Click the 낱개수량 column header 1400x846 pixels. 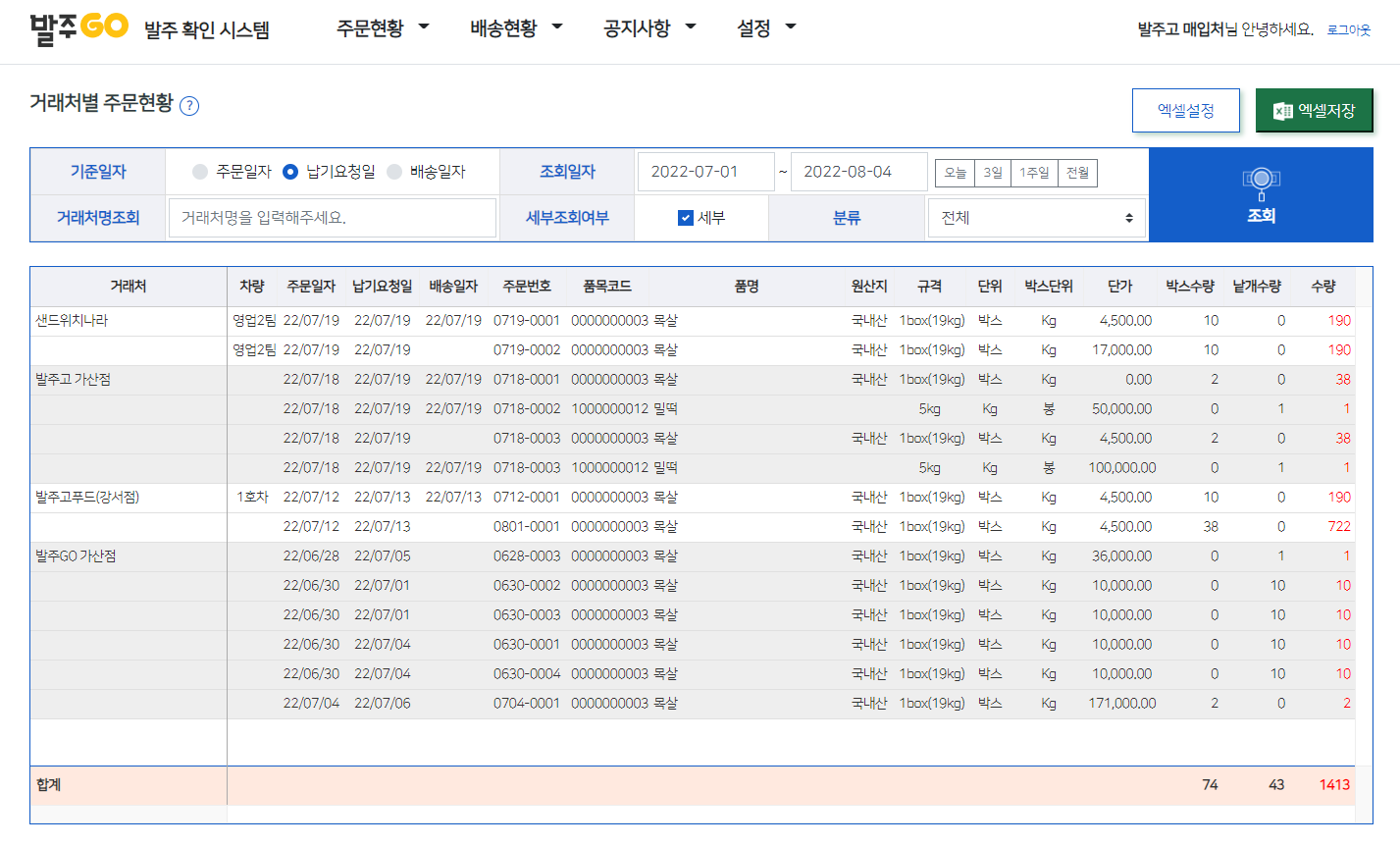click(1257, 287)
